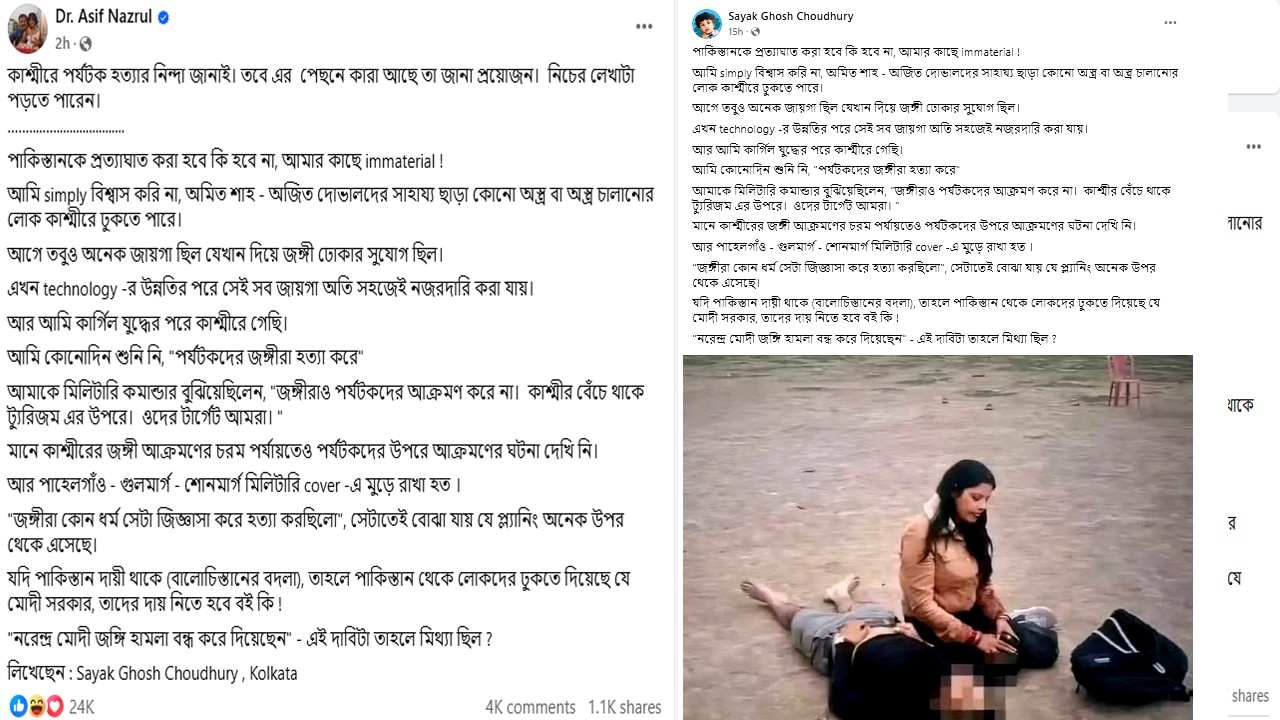Open the photo of the woman sitting on the ground
The height and width of the screenshot is (720, 1280).
(x=938, y=537)
